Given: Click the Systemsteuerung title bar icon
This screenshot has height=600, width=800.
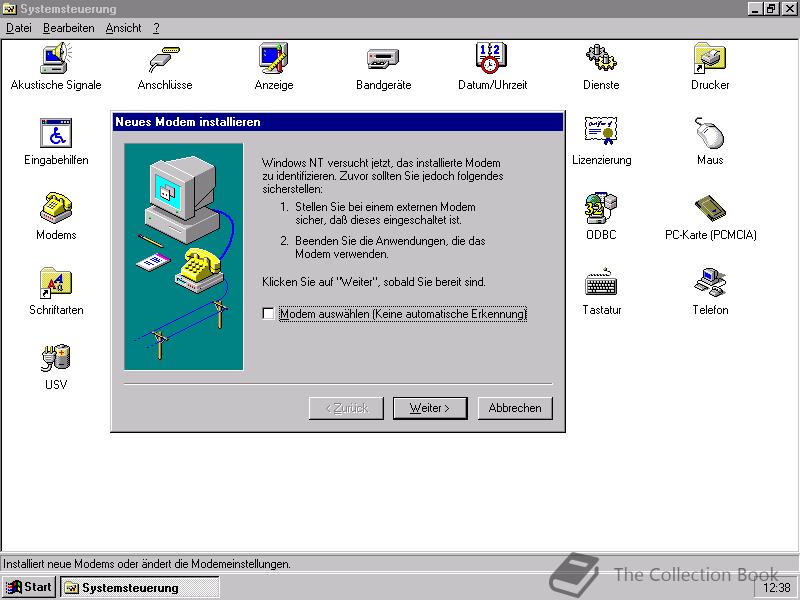Looking at the screenshot, I should 10,9.
